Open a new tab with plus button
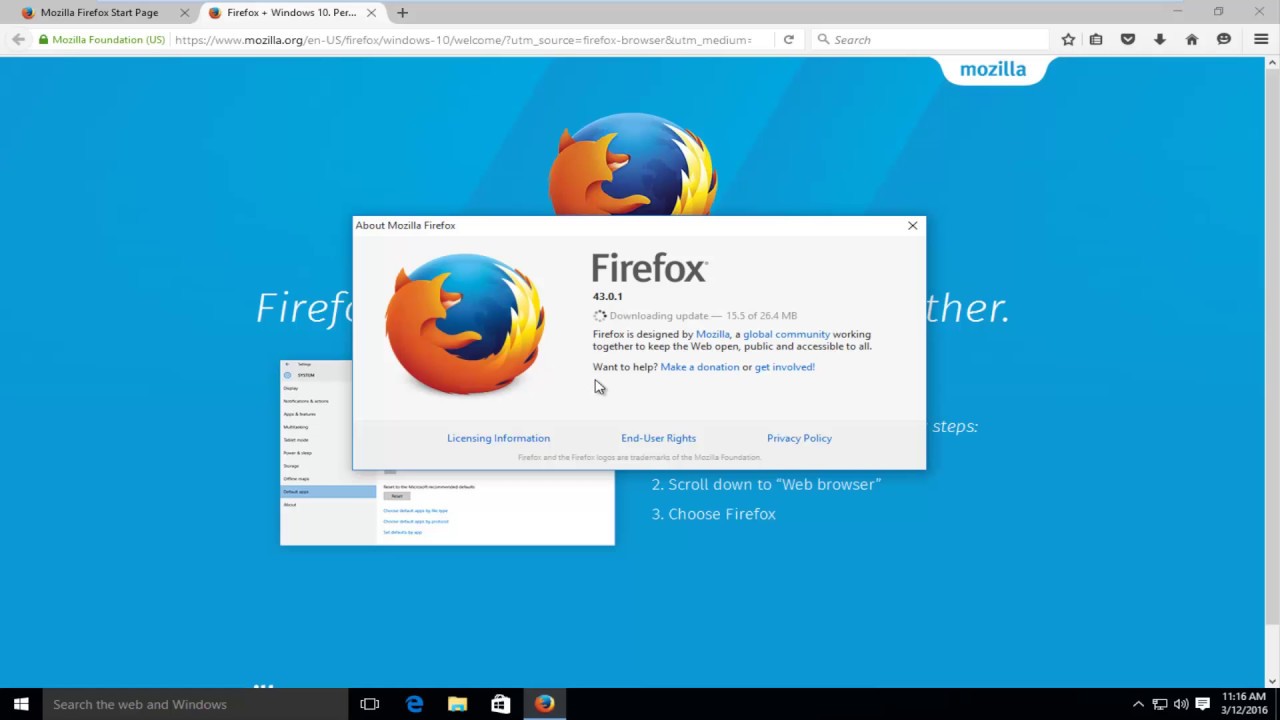Image resolution: width=1280 pixels, height=720 pixels. tap(402, 13)
